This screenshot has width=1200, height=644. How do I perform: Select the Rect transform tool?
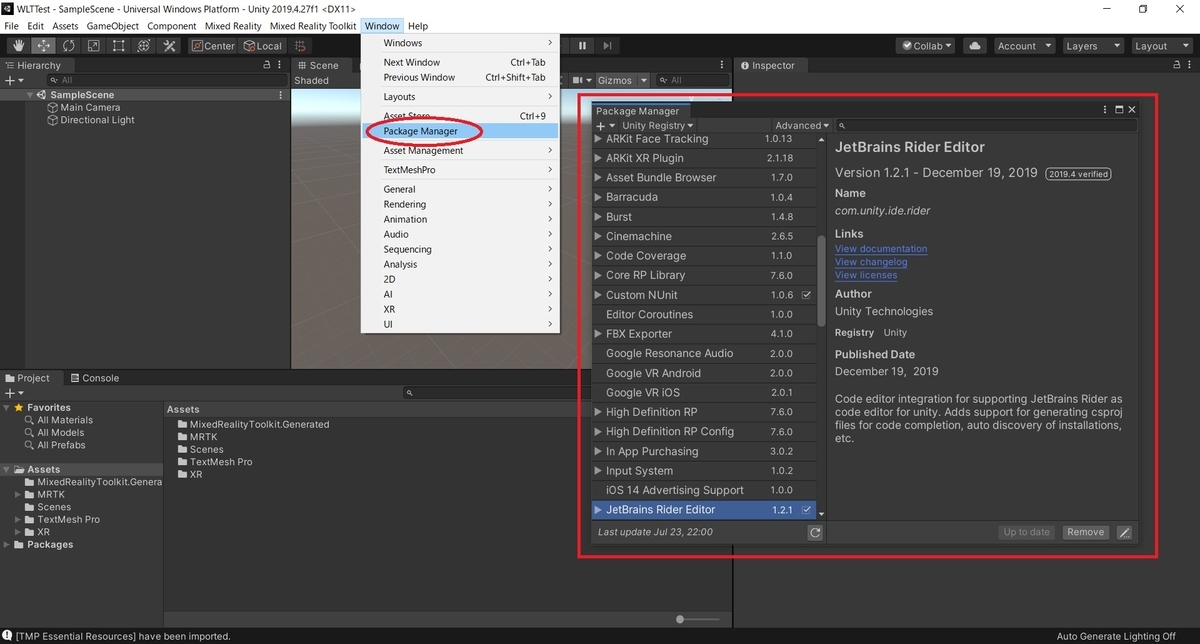tap(118, 46)
